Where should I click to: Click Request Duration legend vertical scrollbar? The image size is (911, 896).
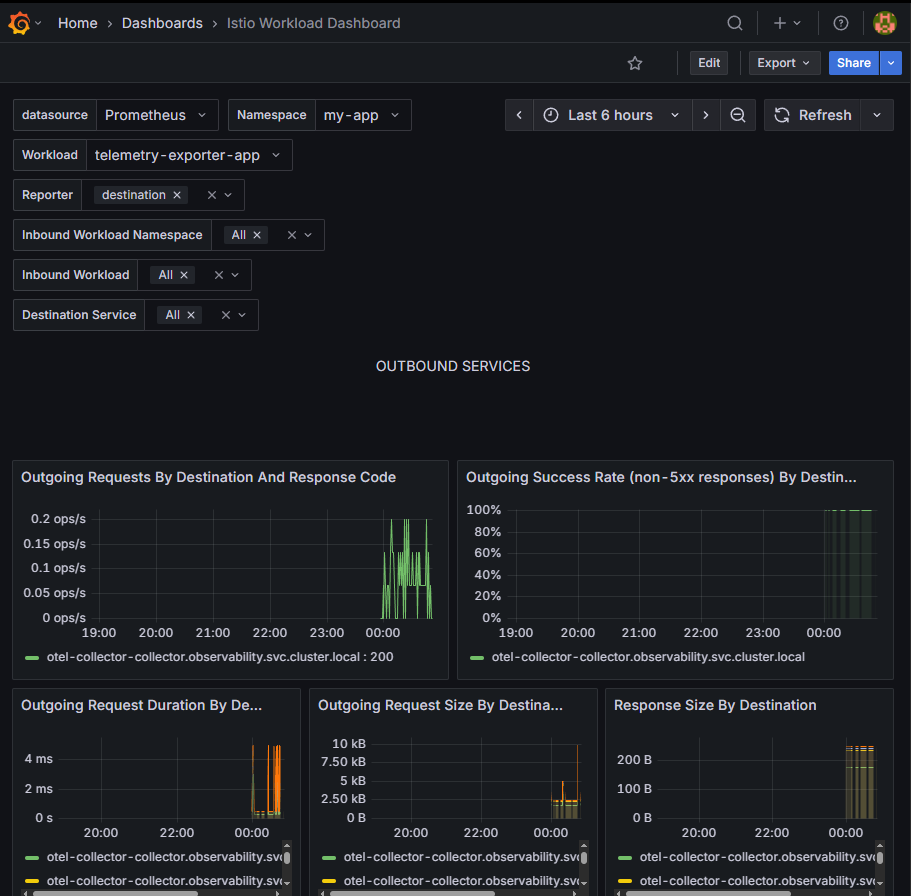[287, 858]
